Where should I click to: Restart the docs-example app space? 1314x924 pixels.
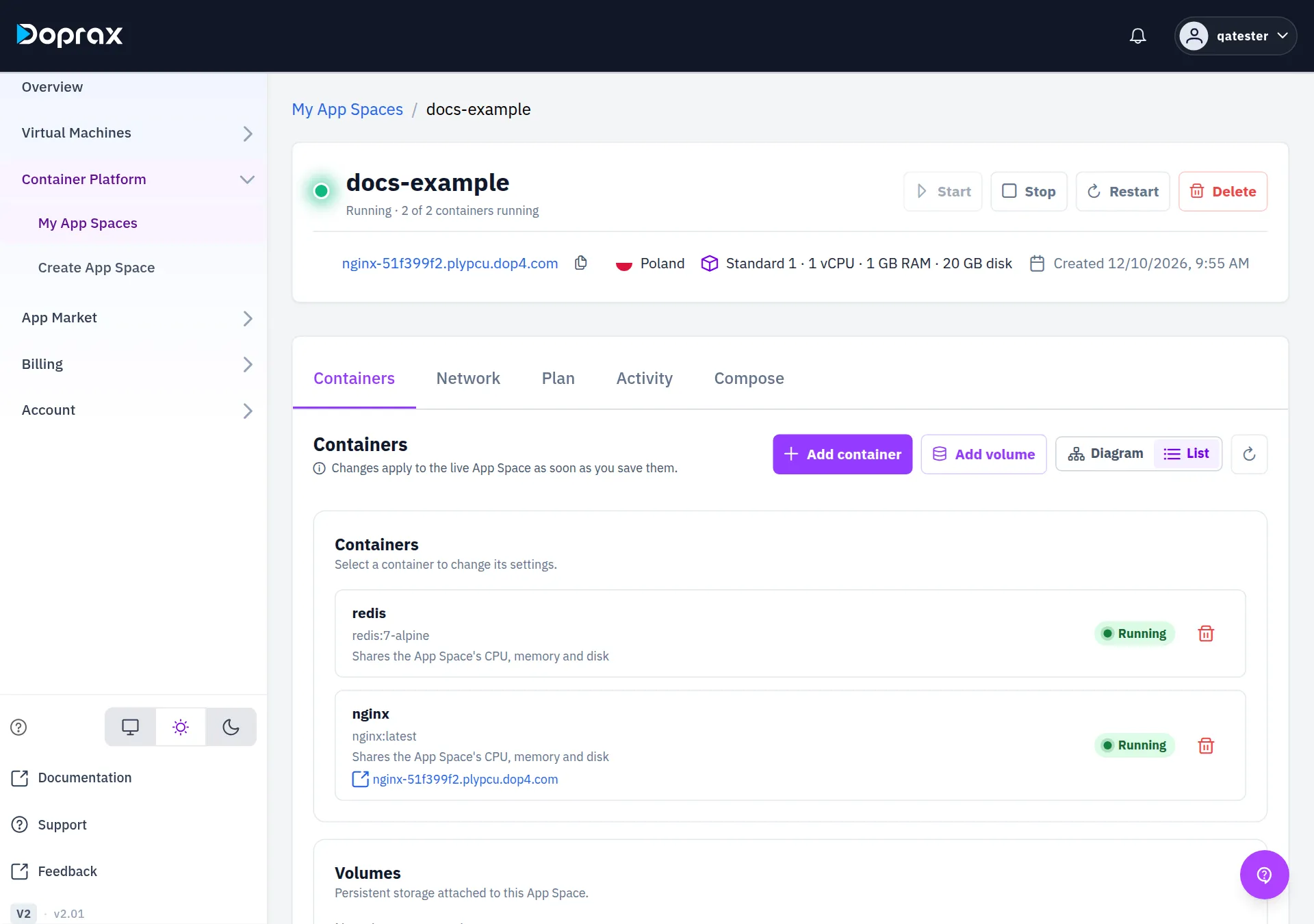coord(1122,192)
